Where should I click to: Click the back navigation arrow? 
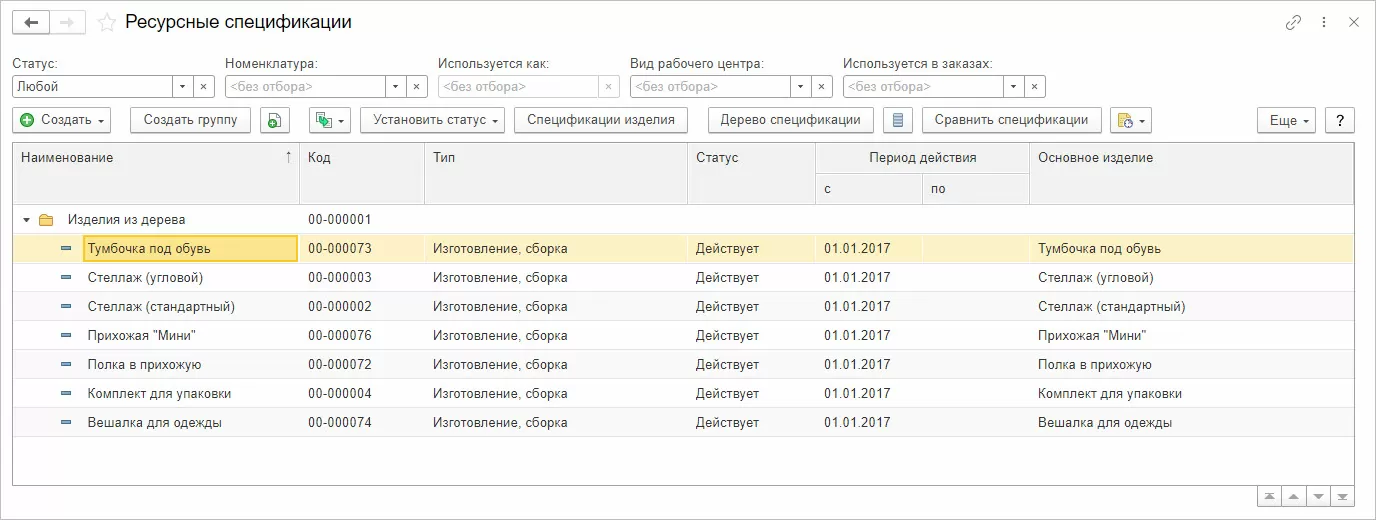(31, 22)
